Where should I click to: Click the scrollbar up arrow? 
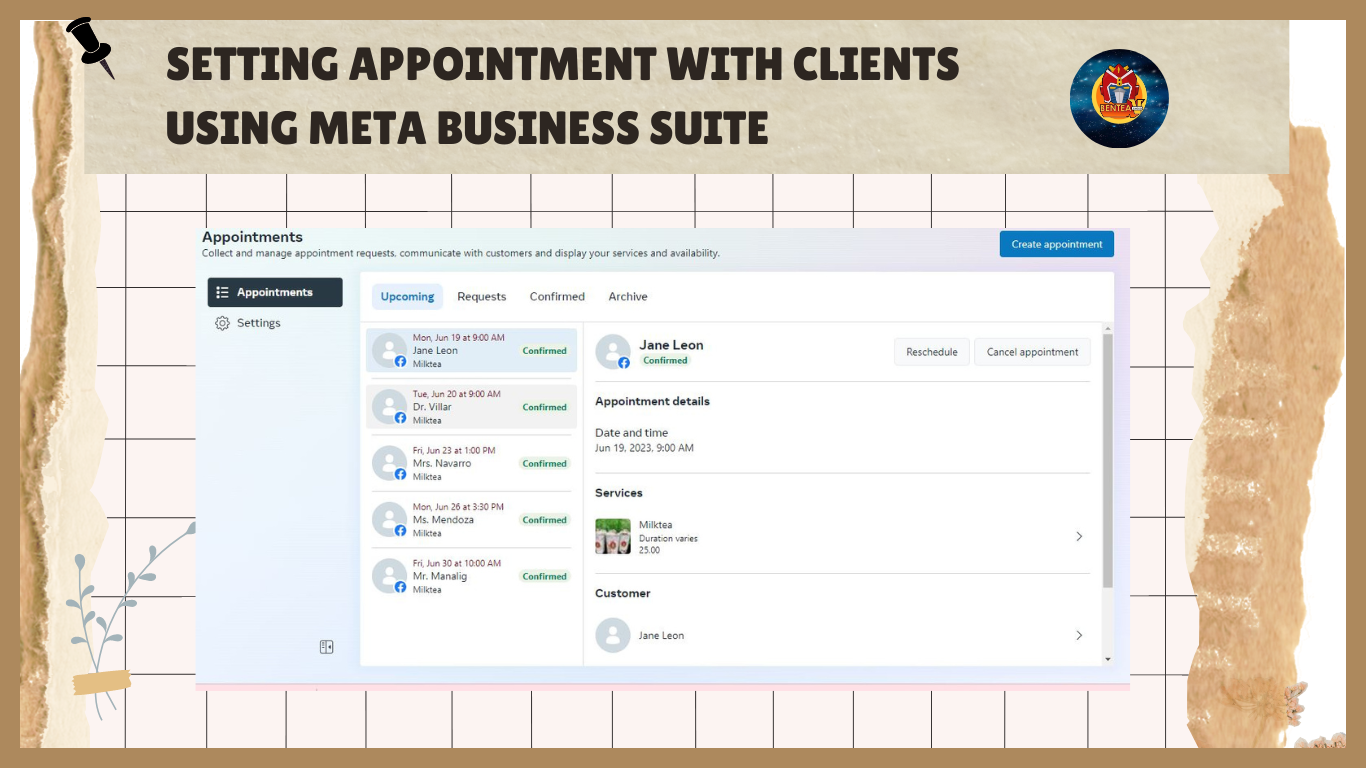click(1107, 328)
